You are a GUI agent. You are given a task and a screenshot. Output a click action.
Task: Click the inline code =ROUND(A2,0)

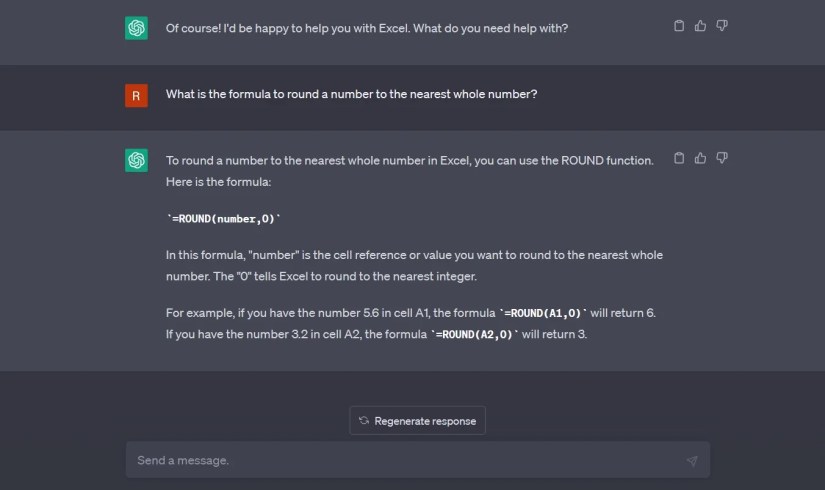point(475,334)
